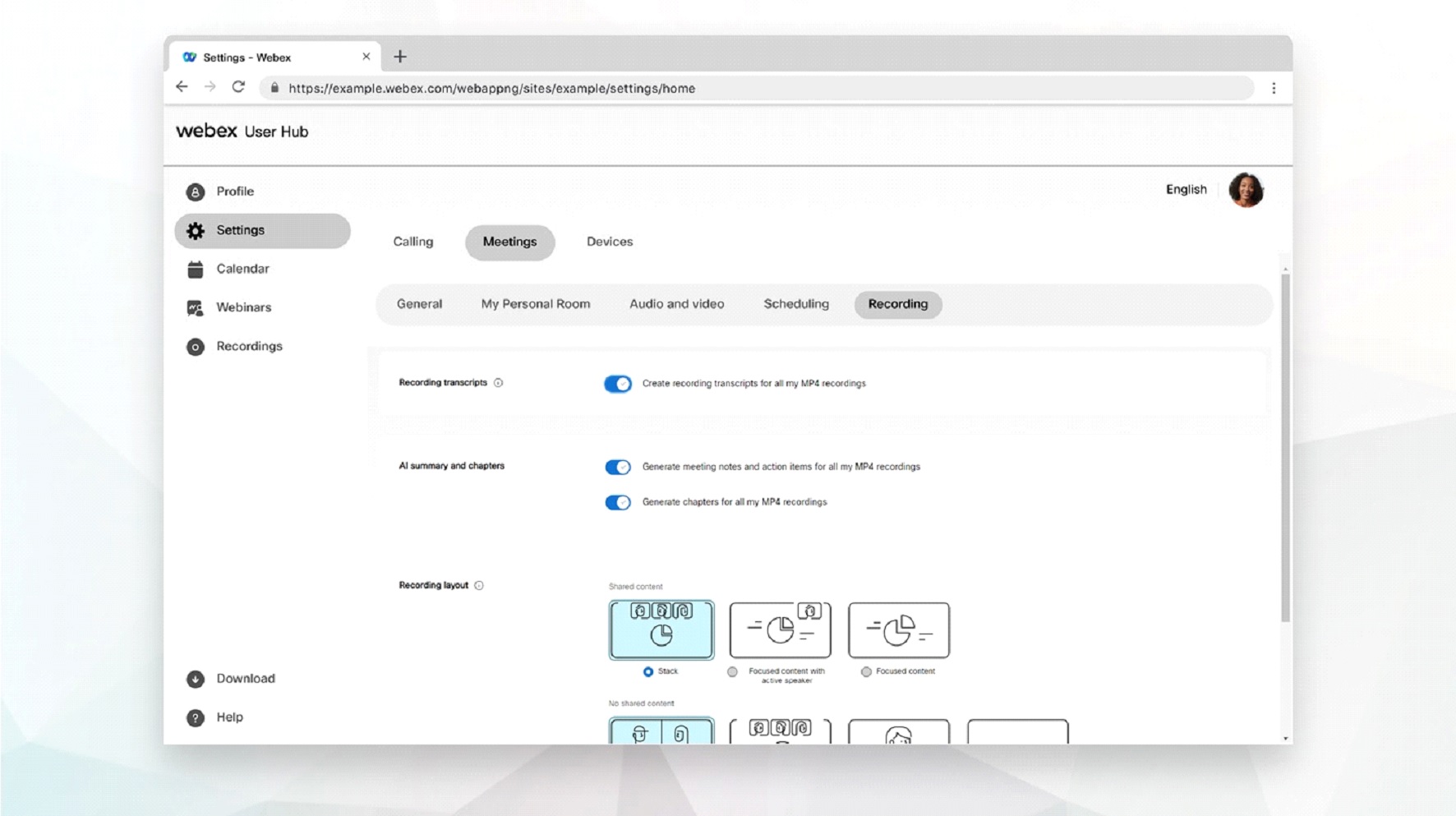1456x816 pixels.
Task: Click the info icon beside Recording layout
Action: pos(477,585)
